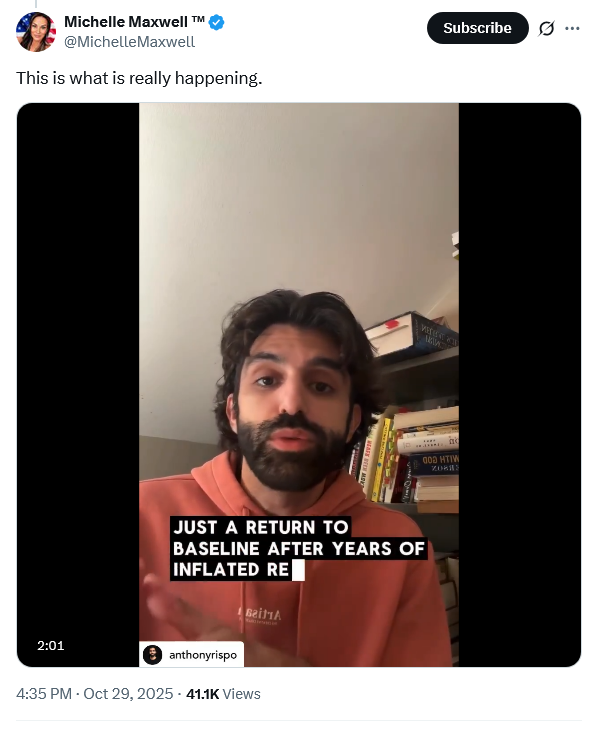Open the Grok explain-post slashed-circle icon
Image resolution: width=598 pixels, height=729 pixels.
[x=546, y=28]
